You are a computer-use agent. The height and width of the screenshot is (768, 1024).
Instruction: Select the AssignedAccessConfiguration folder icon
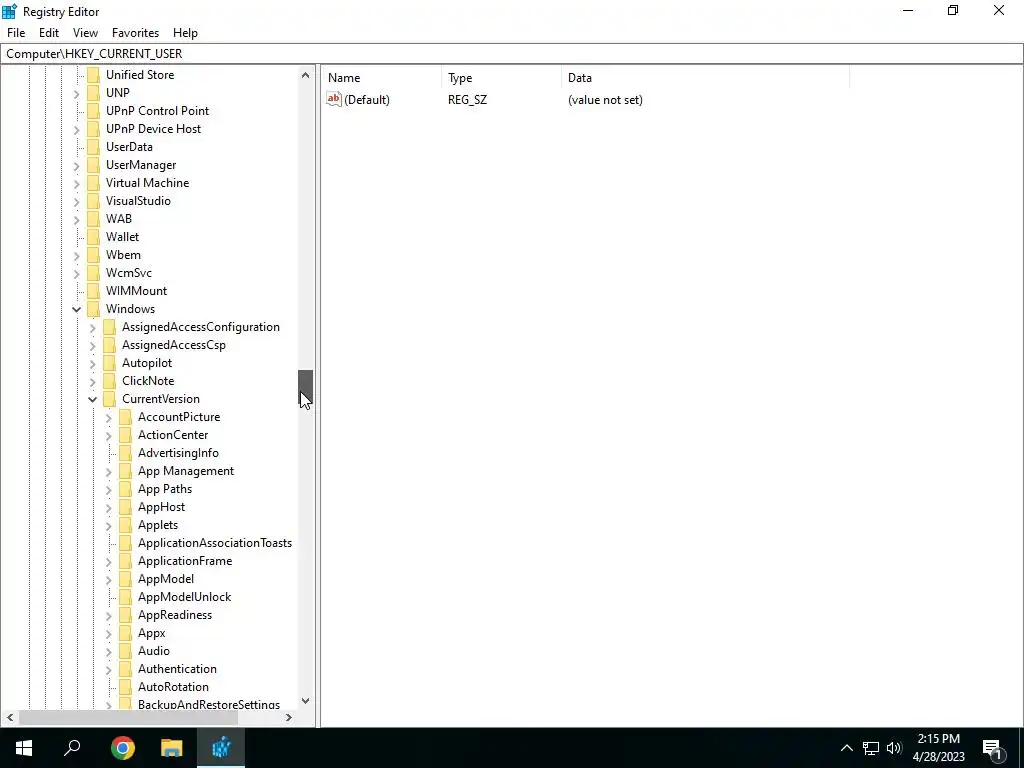click(110, 327)
